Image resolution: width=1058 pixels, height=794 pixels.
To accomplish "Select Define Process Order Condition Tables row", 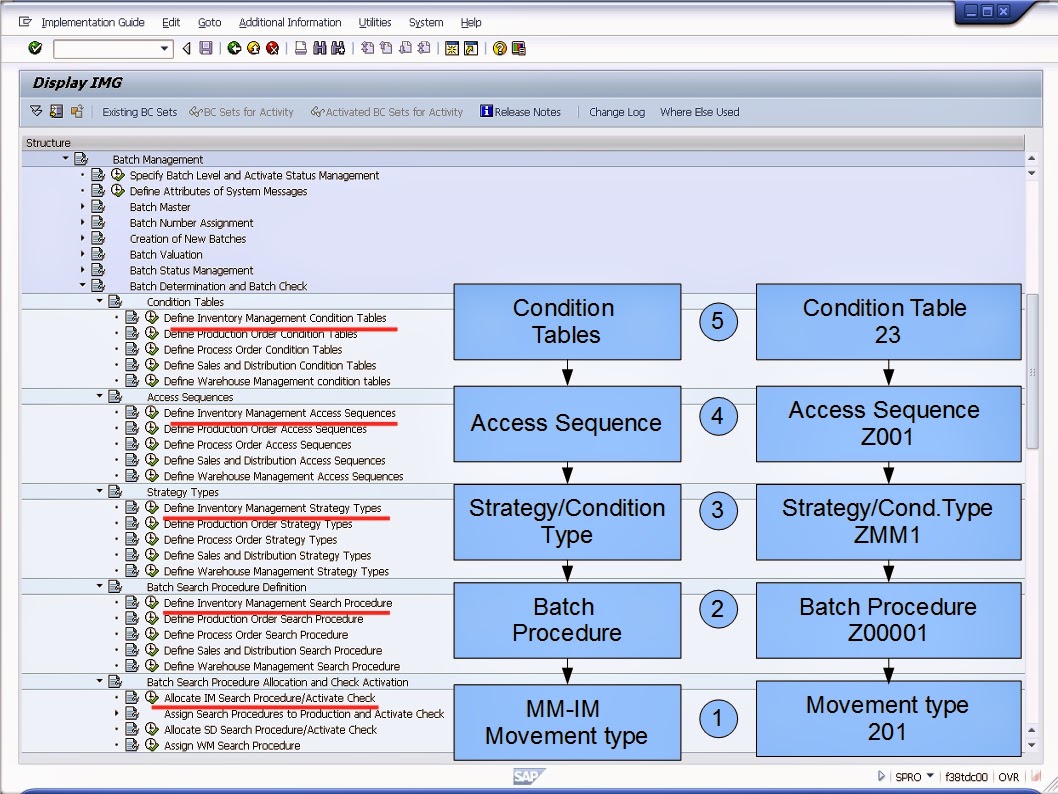I will coord(253,349).
